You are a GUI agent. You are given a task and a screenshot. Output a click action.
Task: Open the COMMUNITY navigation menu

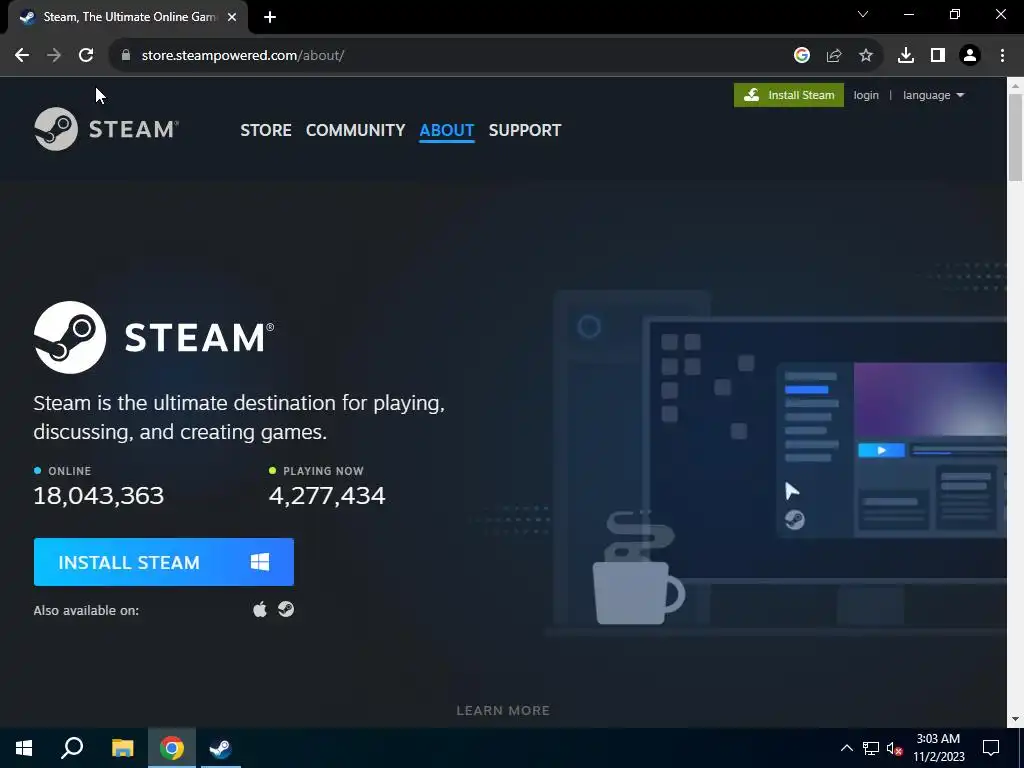coord(355,130)
